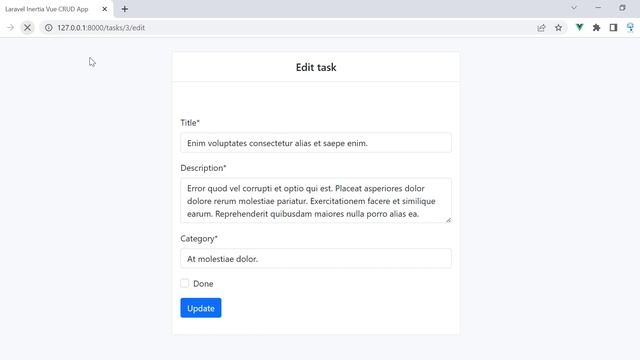Viewport: 640px width, 360px height.
Task: Grab the Description textarea resize handle
Action: pyautogui.click(x=448, y=220)
